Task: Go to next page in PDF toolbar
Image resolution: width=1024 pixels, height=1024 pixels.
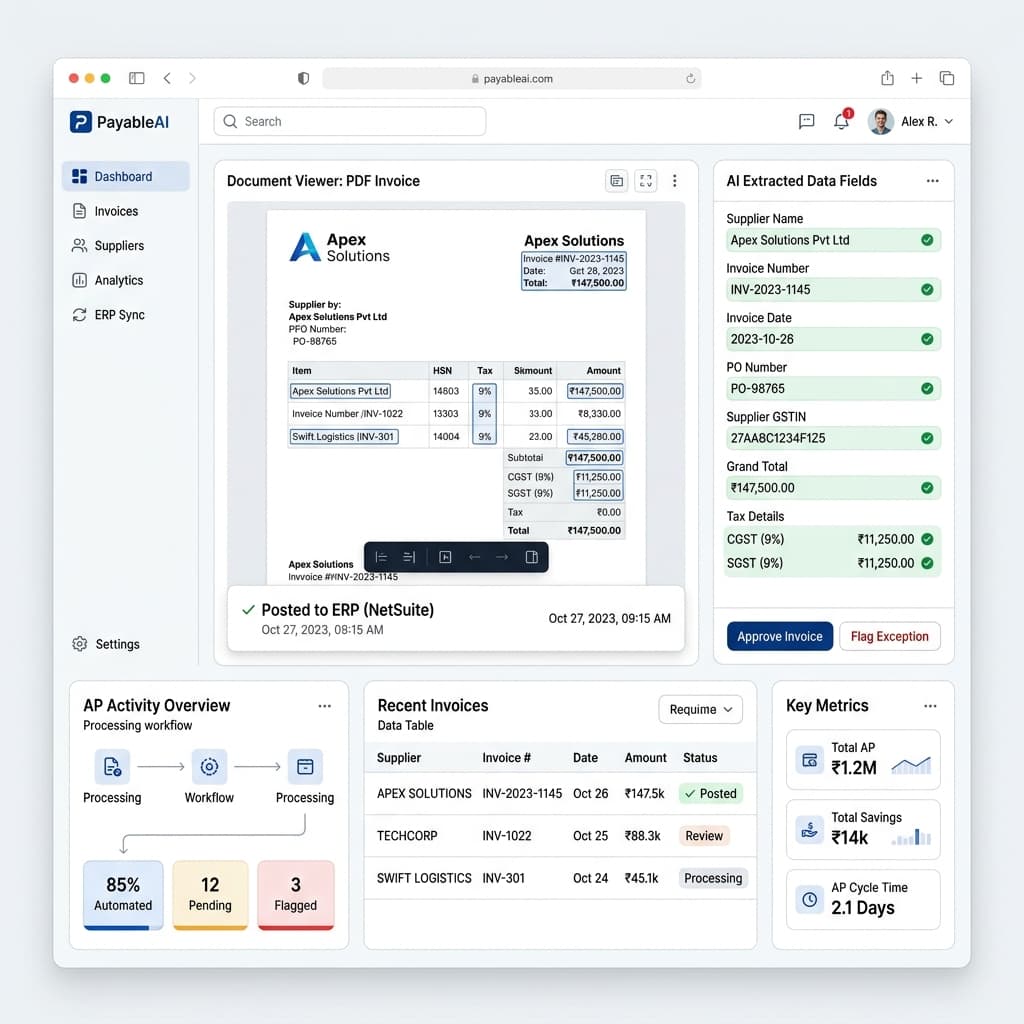Action: click(502, 557)
